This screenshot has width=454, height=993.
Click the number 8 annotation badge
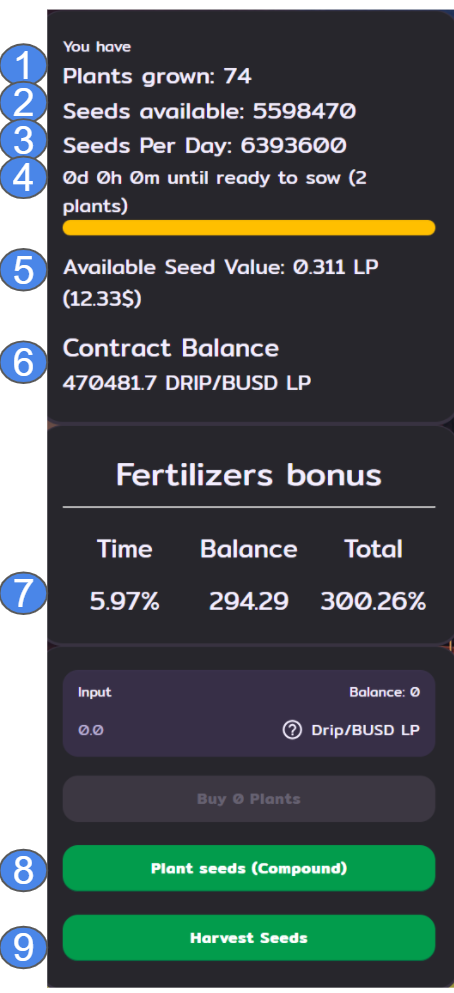tap(23, 870)
